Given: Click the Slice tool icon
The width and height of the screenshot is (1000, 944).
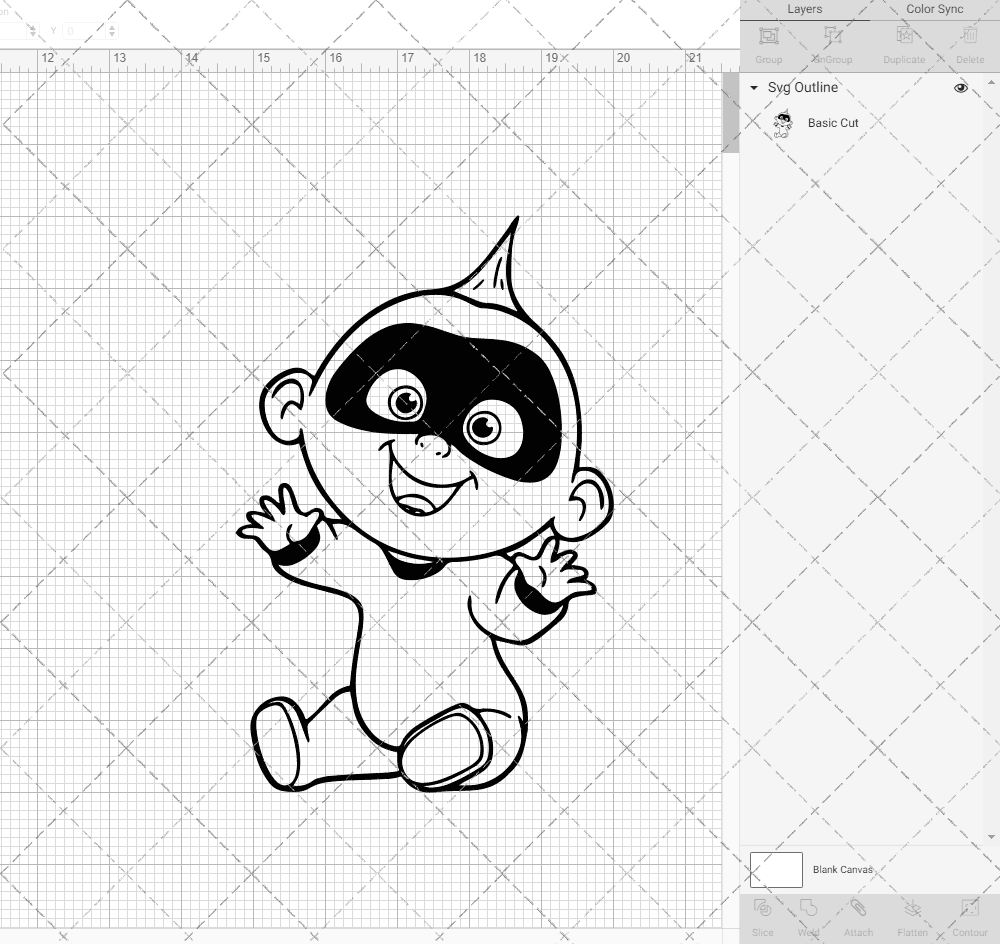Looking at the screenshot, I should tap(762, 908).
